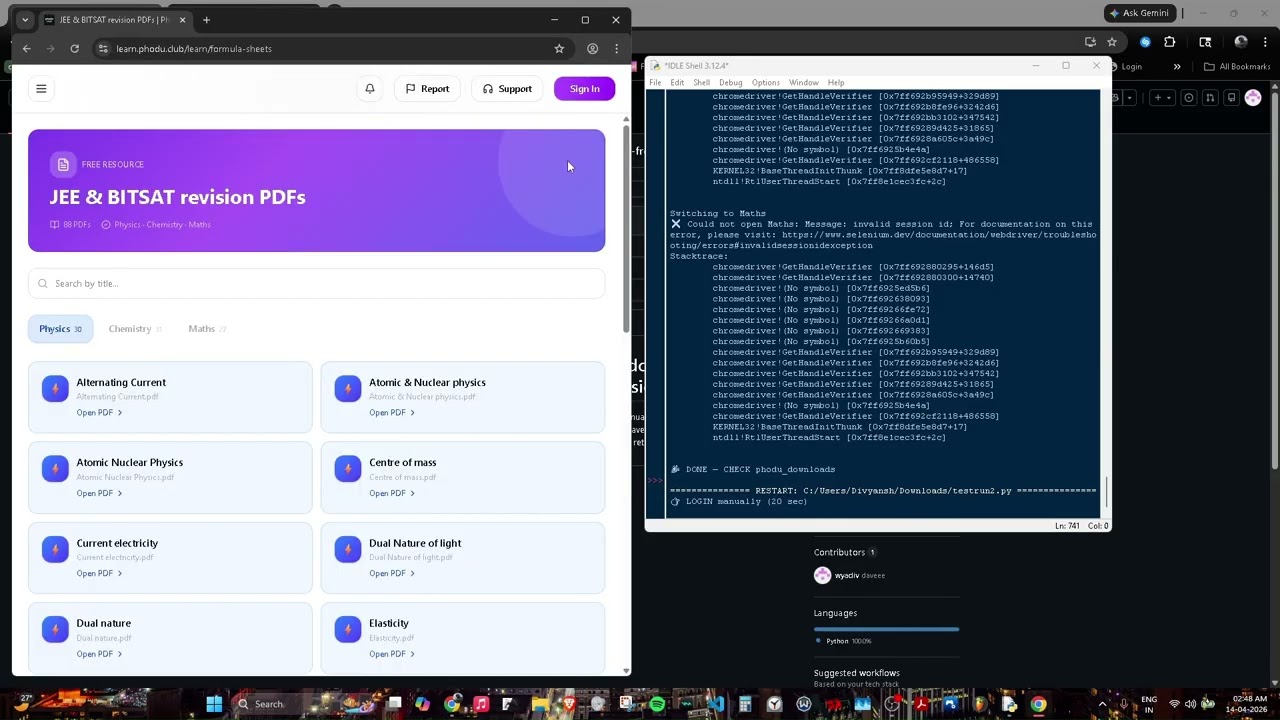Open the phodu browser three-dot menu
This screenshot has height=720, width=1280.
(x=616, y=48)
